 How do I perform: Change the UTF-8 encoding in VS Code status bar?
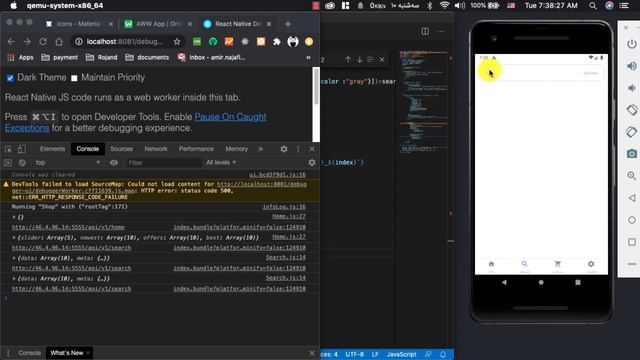coord(355,354)
